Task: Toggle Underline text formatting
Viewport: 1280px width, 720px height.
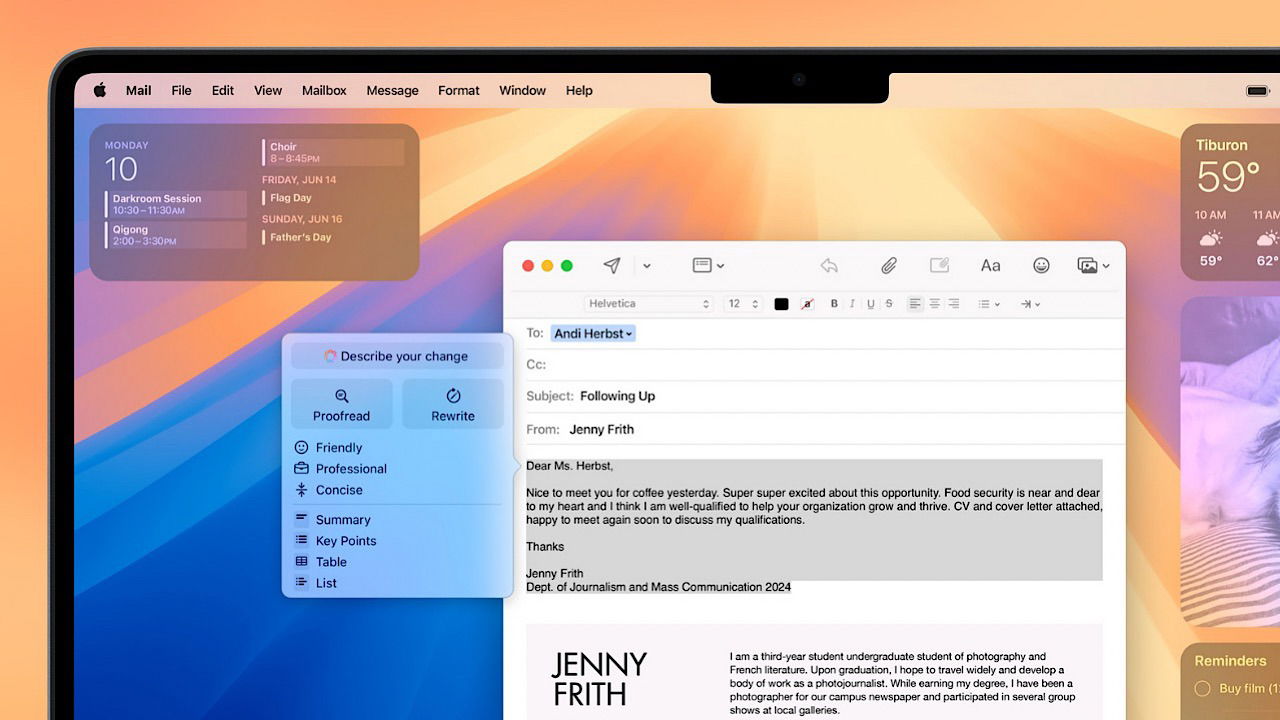Action: pos(871,304)
